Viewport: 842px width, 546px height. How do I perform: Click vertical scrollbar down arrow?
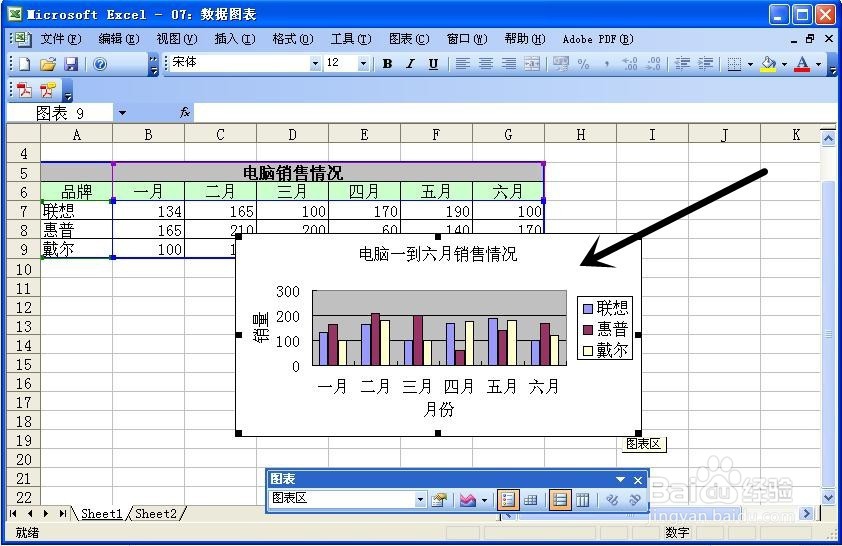829,496
